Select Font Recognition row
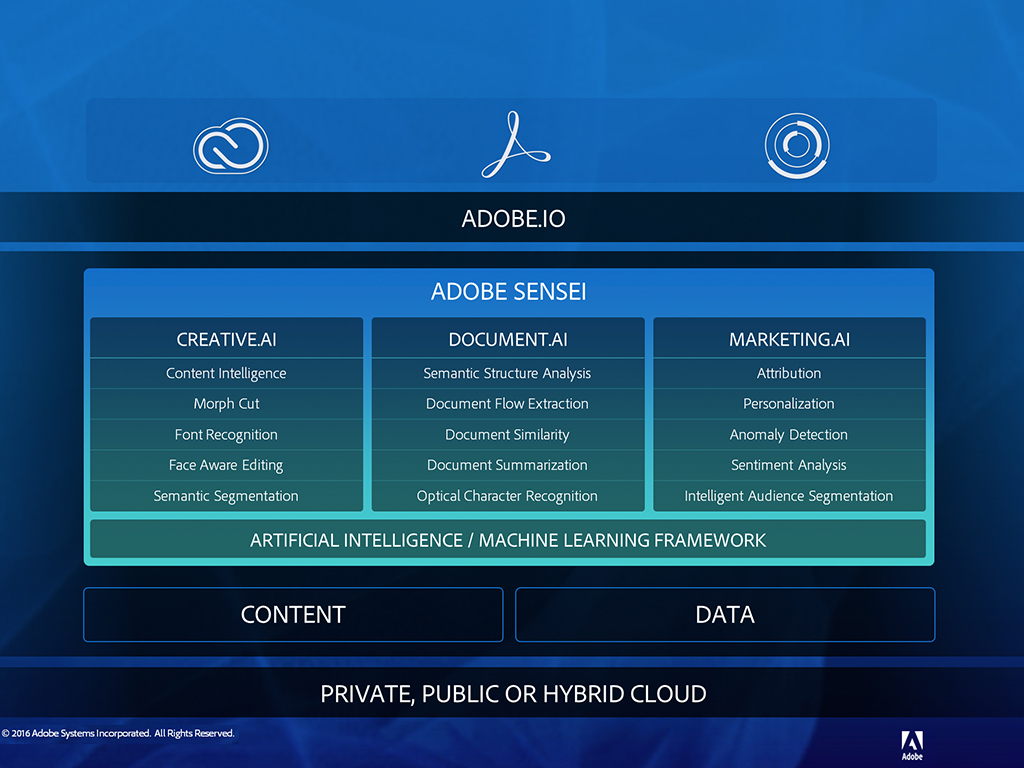This screenshot has width=1024, height=768. (x=226, y=435)
